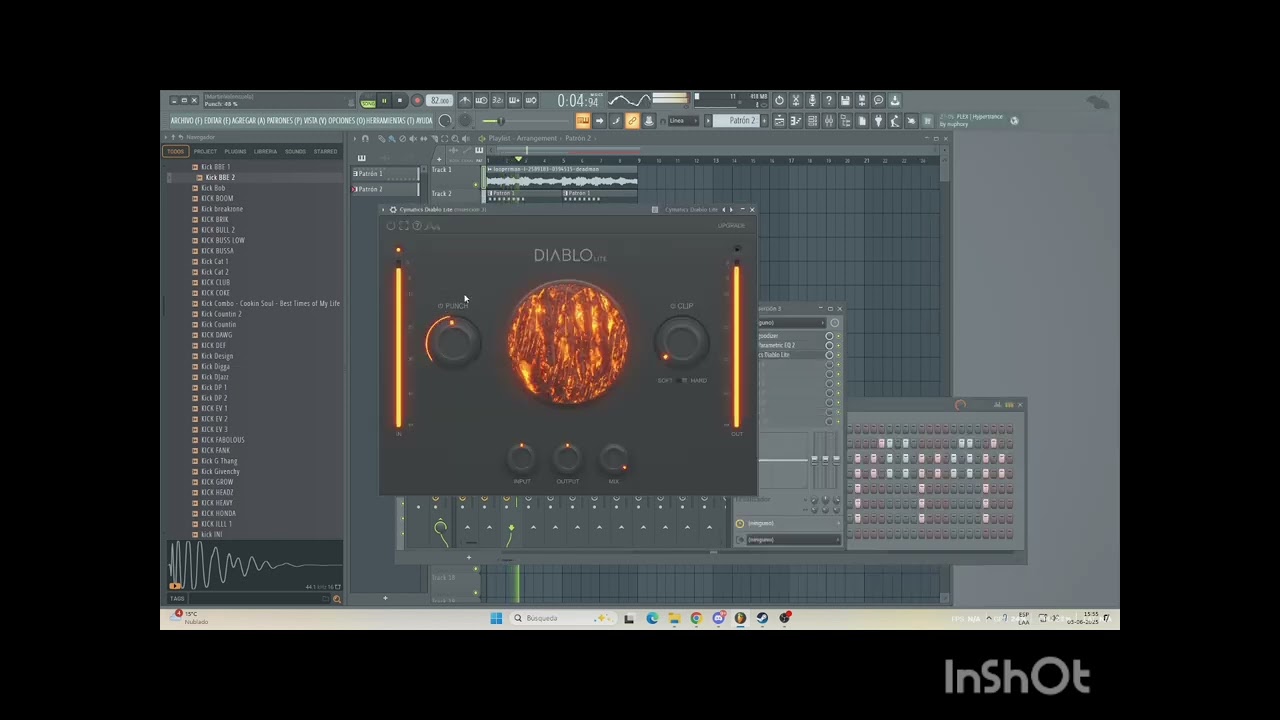This screenshot has width=1280, height=720.
Task: Open the Playlist options menu arrow
Action: (x=354, y=139)
